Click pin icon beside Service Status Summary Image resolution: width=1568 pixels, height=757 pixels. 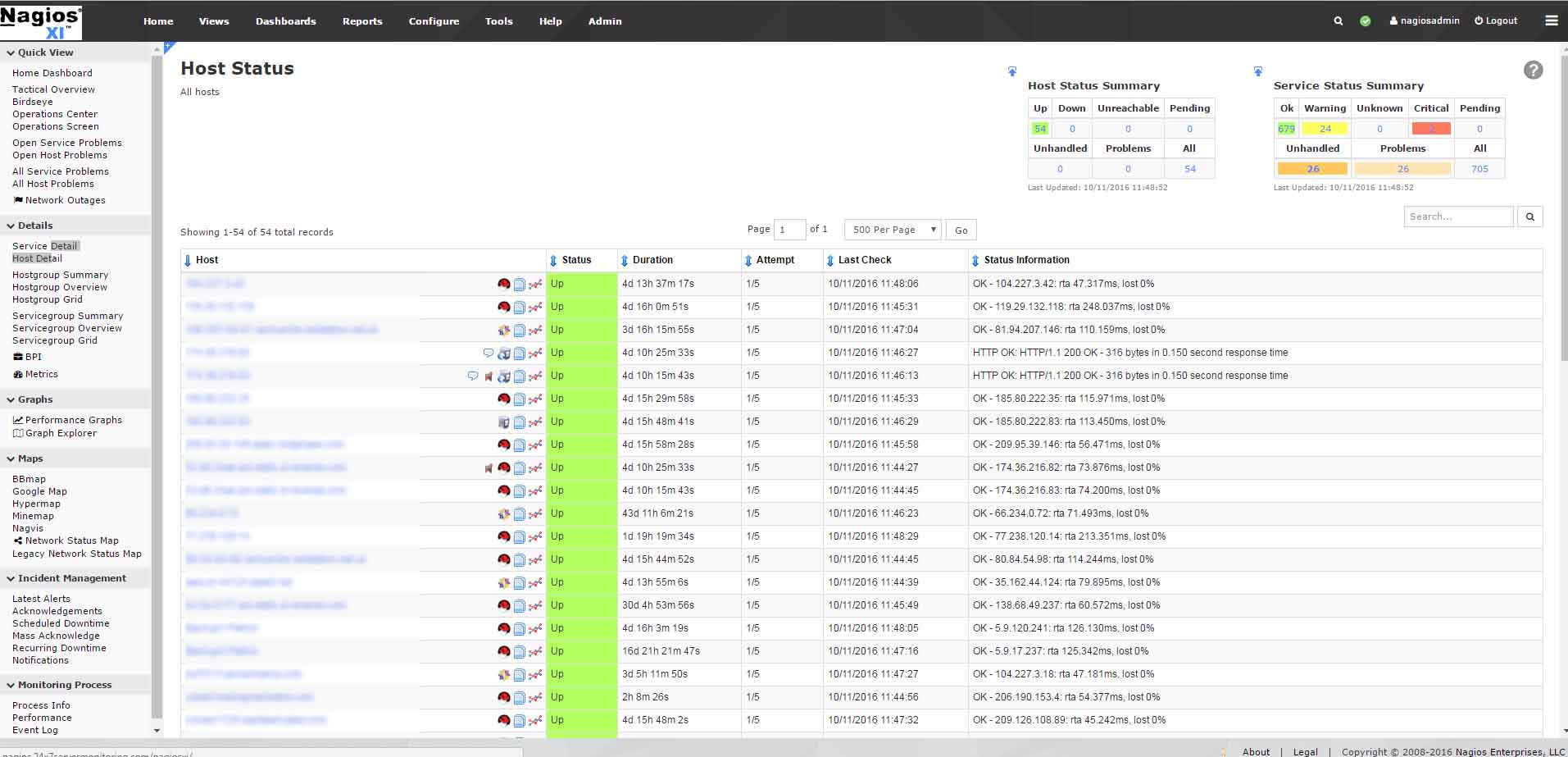(x=1257, y=71)
